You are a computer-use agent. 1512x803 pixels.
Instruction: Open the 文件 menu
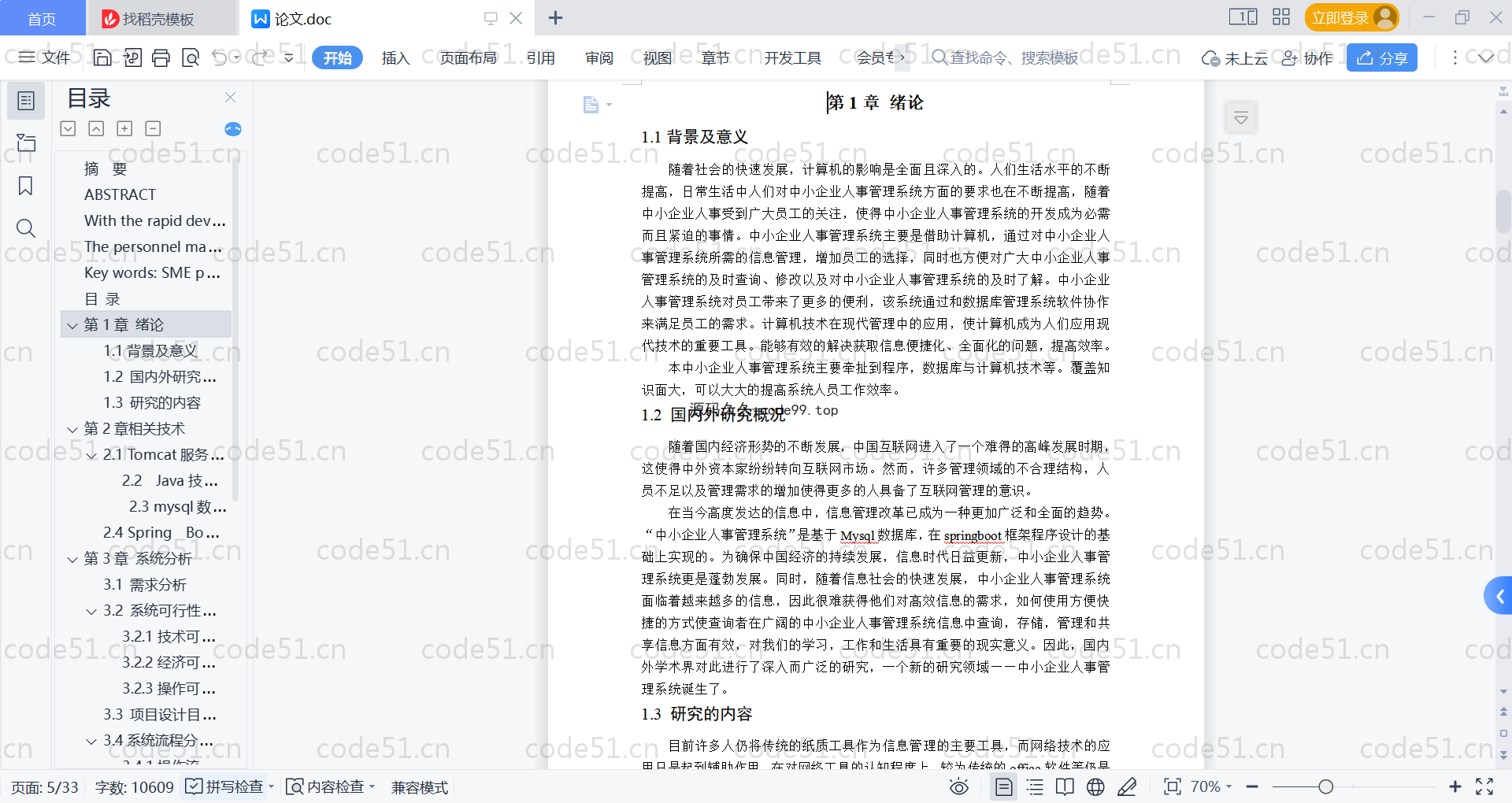tap(45, 57)
